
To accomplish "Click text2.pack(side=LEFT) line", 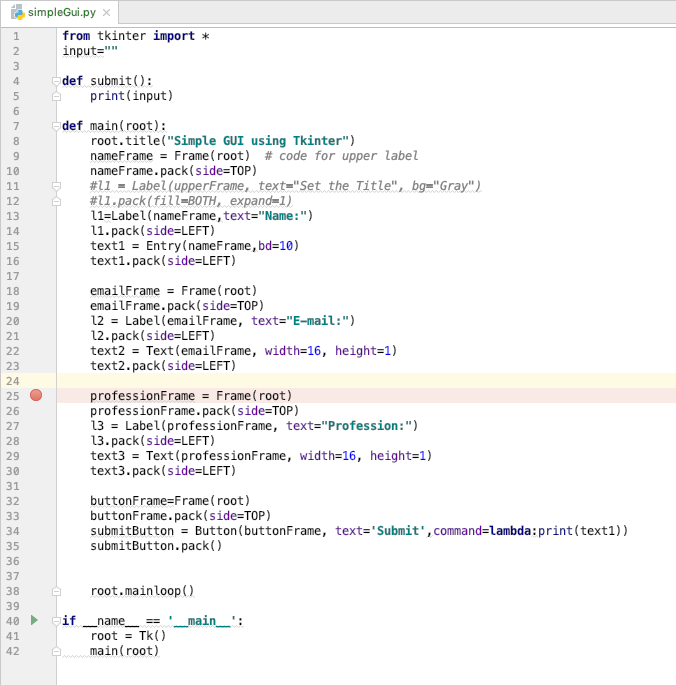I will [x=163, y=366].
